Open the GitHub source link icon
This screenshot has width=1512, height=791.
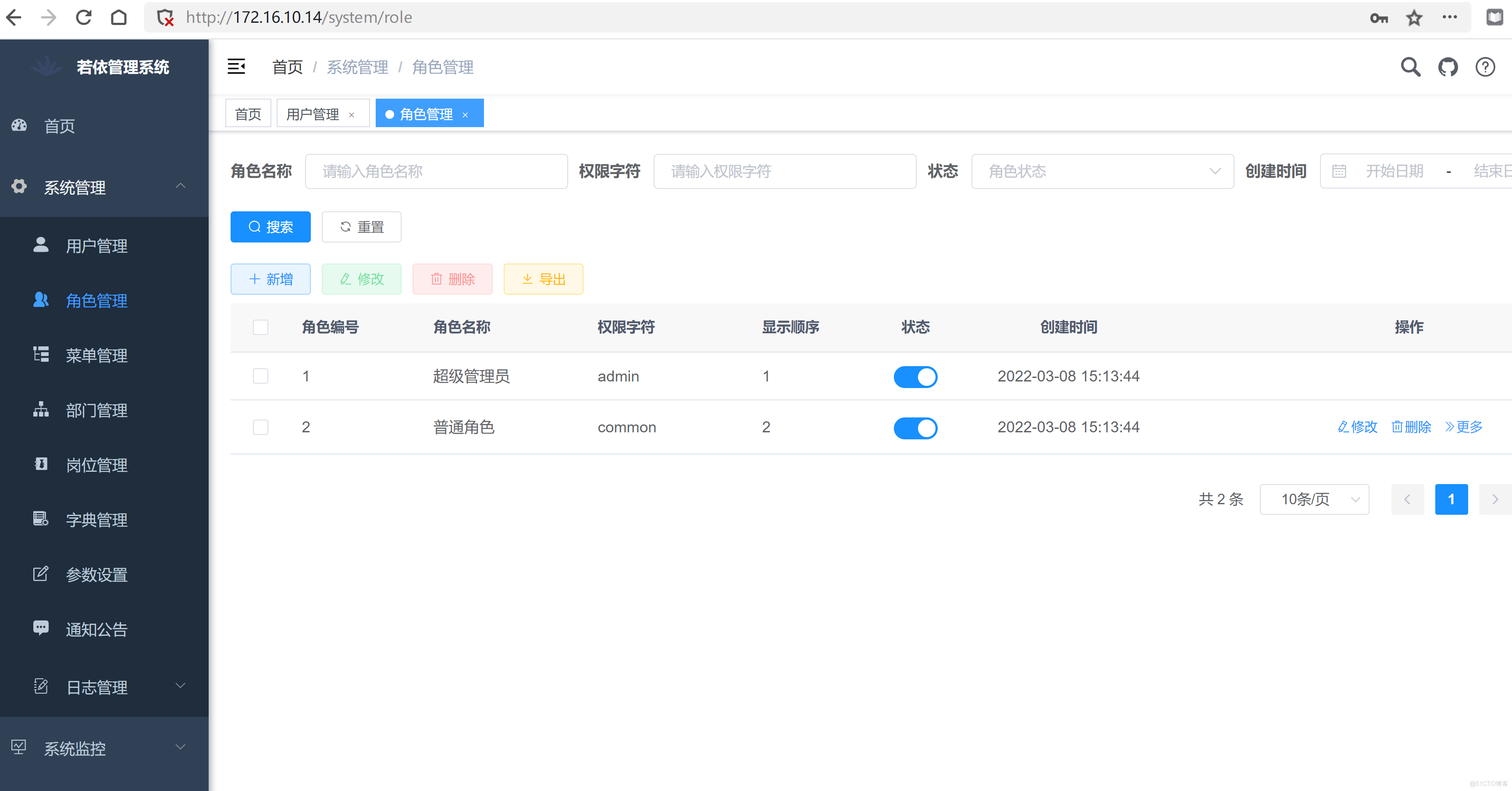(x=1448, y=67)
